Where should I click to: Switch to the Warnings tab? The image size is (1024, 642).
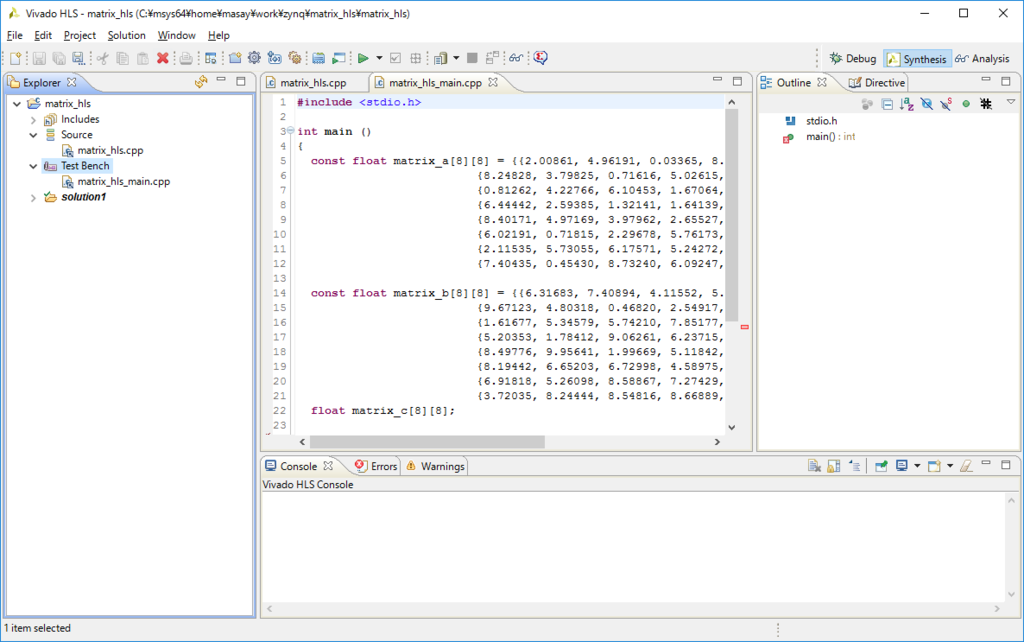click(436, 466)
